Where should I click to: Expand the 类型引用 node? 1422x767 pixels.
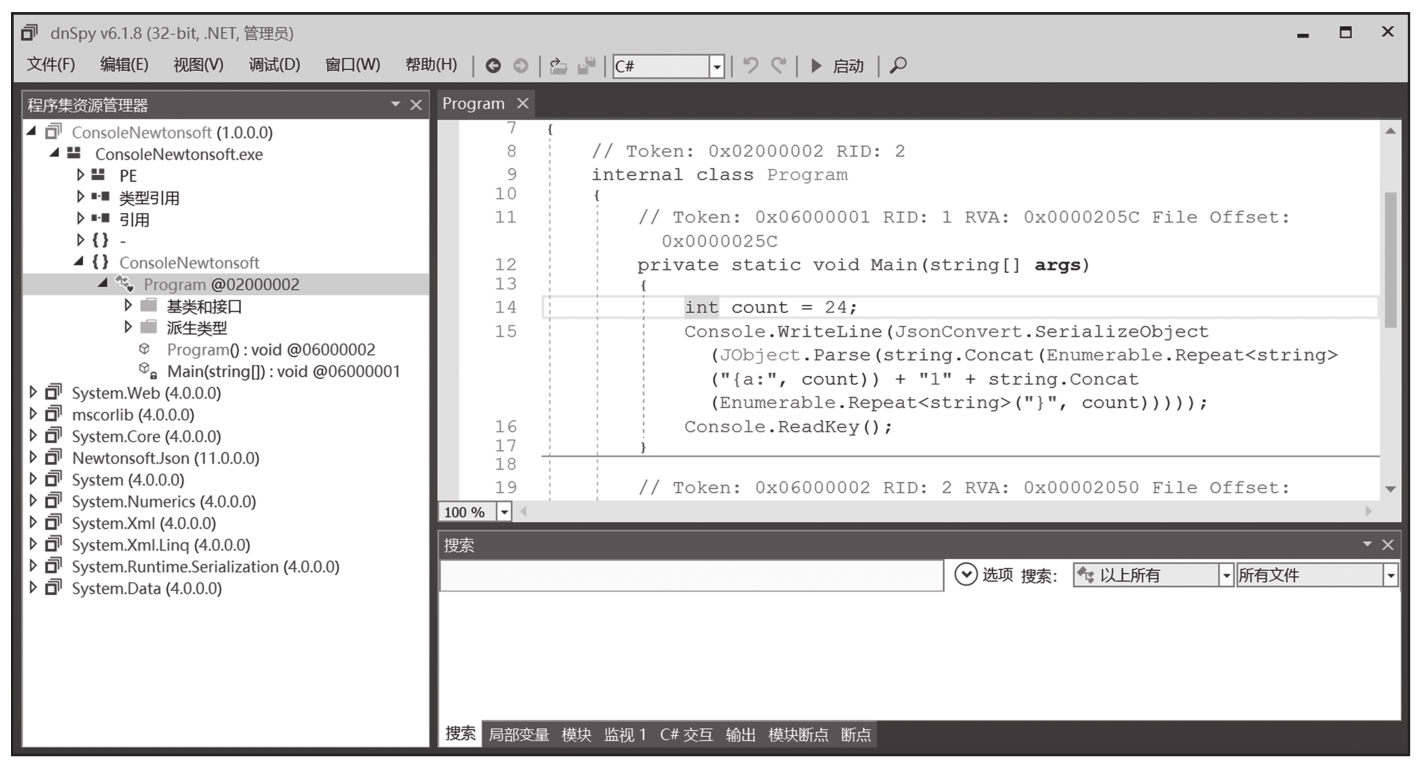tap(80, 197)
